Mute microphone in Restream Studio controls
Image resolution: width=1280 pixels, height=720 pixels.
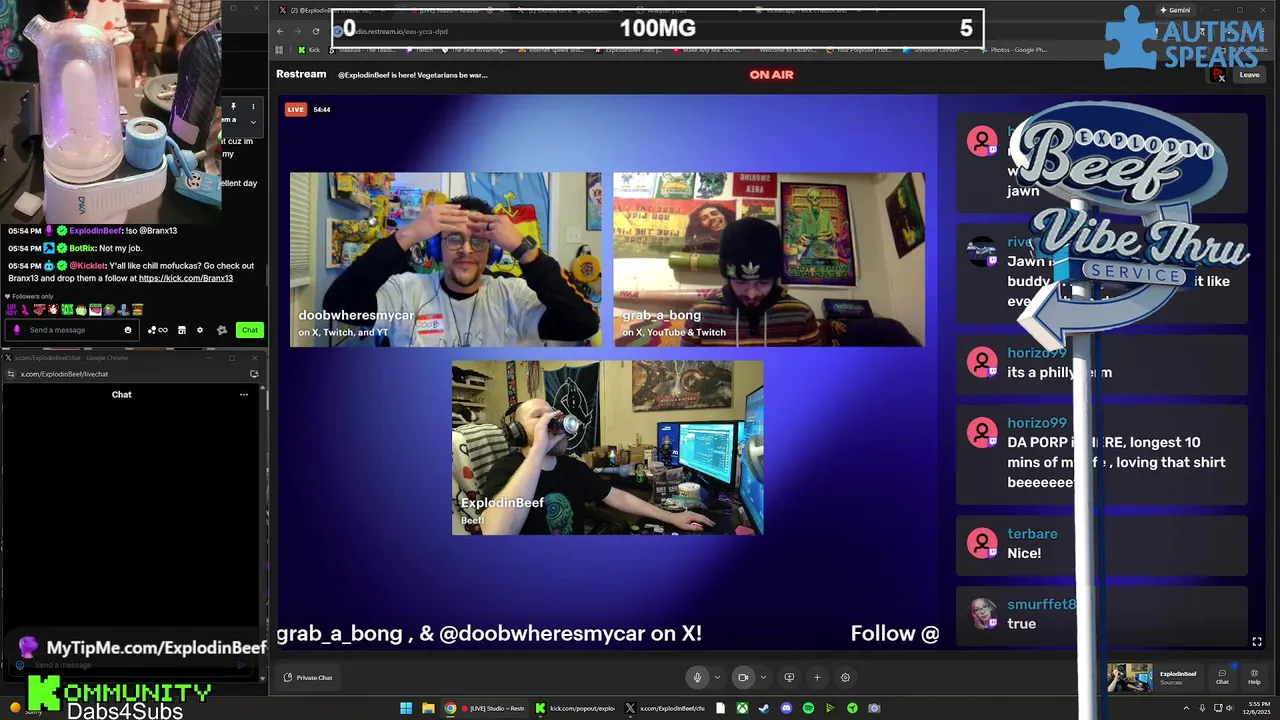tap(697, 677)
